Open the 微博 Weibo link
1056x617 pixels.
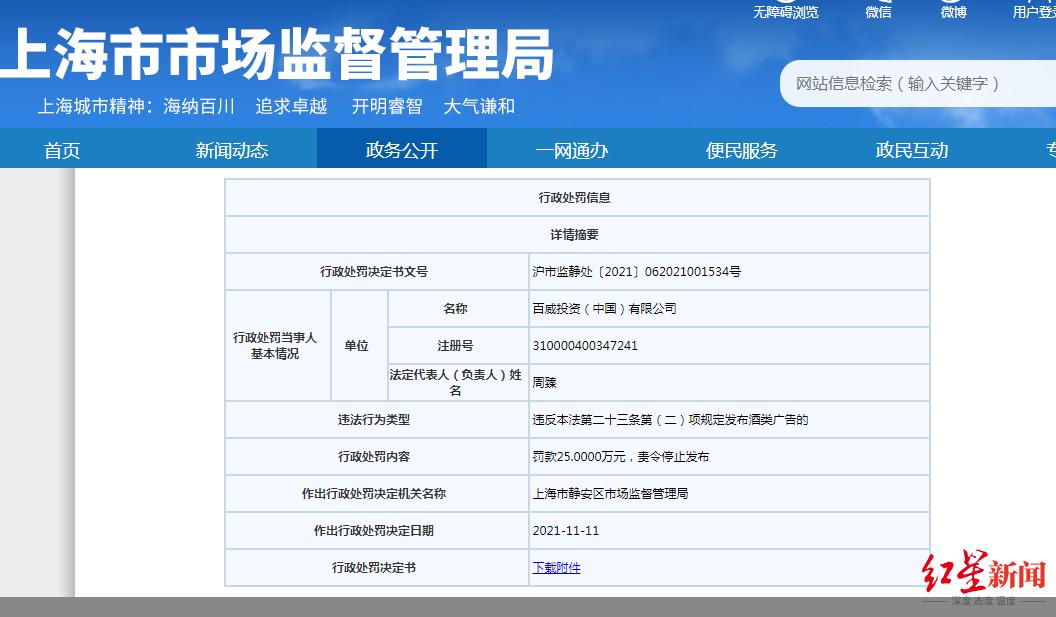(x=953, y=12)
